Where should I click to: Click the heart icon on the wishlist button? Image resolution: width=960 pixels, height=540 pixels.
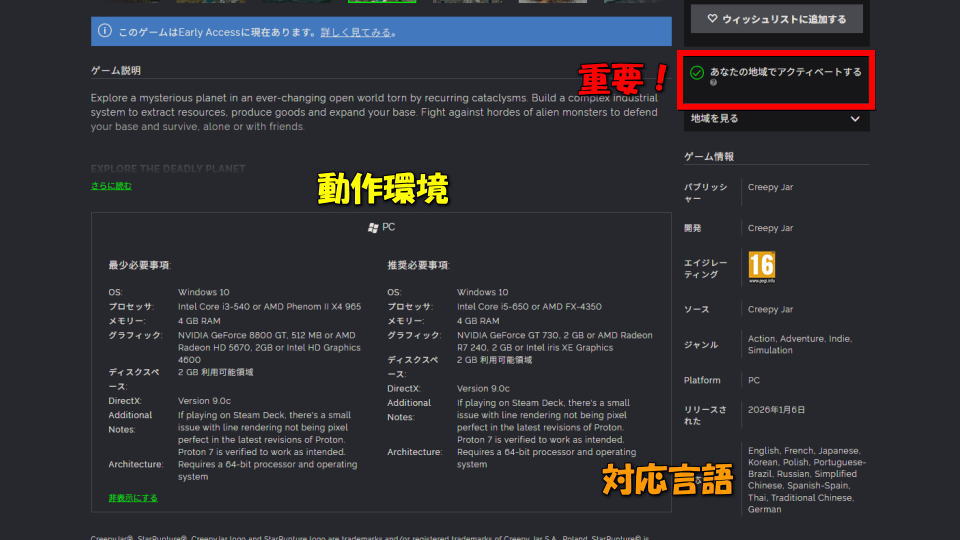coord(712,18)
